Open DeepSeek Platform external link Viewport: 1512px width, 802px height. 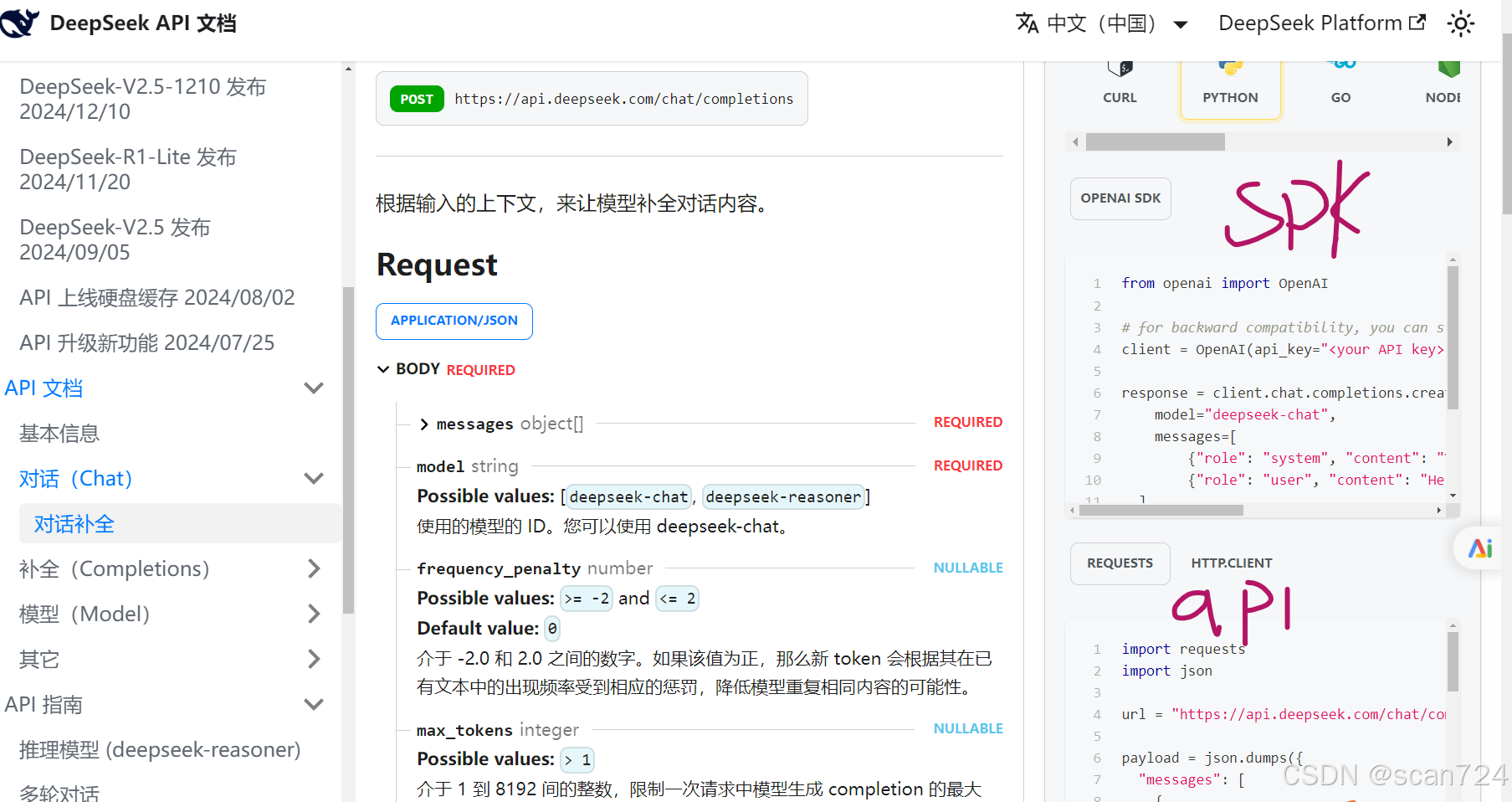(1322, 23)
